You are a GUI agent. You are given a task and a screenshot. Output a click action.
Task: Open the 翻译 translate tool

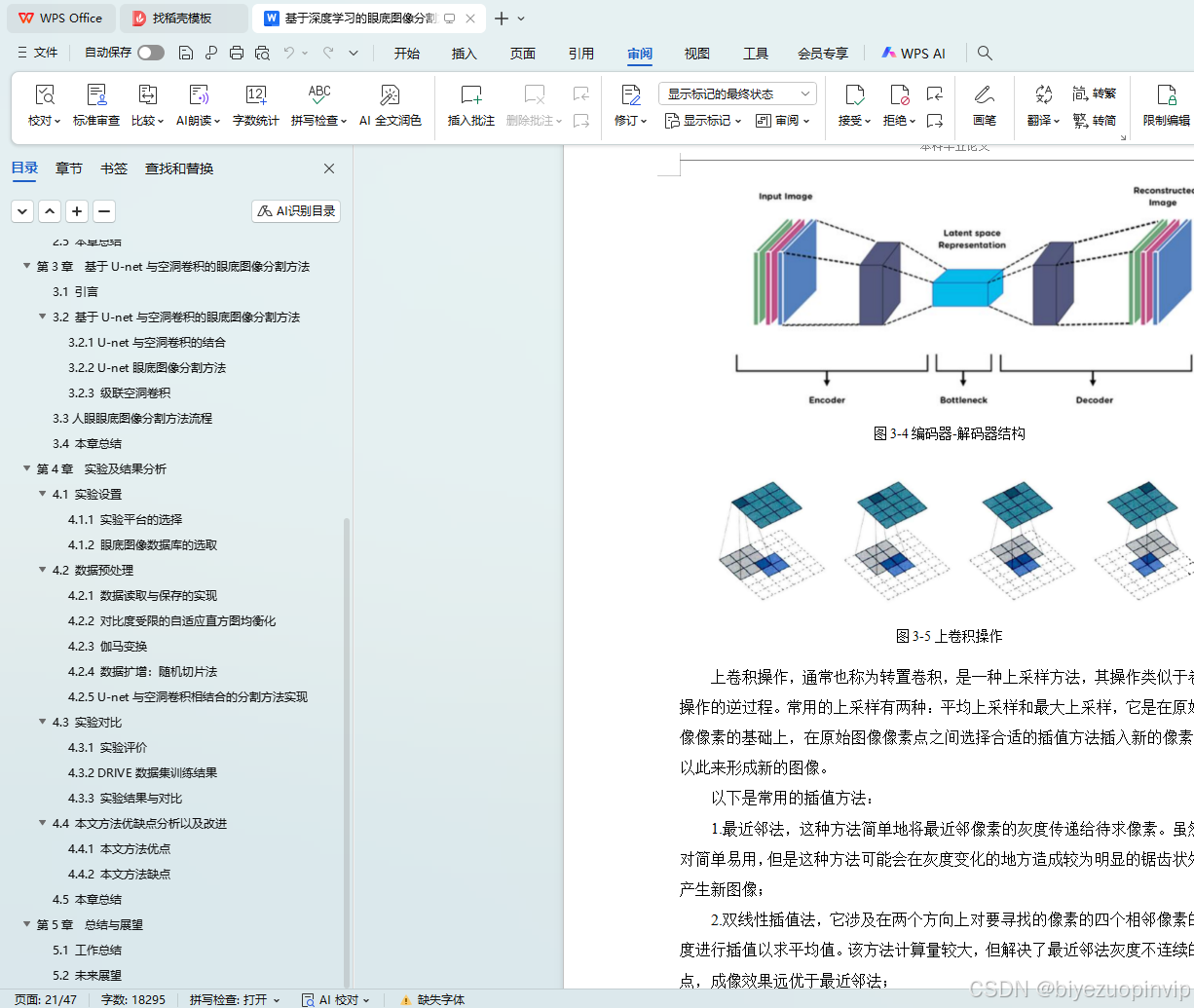click(1043, 105)
